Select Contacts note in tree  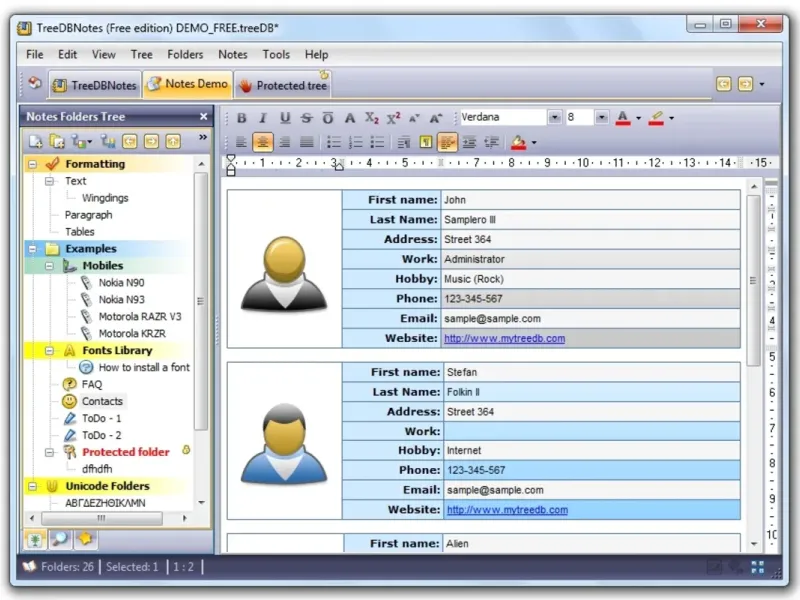tap(102, 402)
